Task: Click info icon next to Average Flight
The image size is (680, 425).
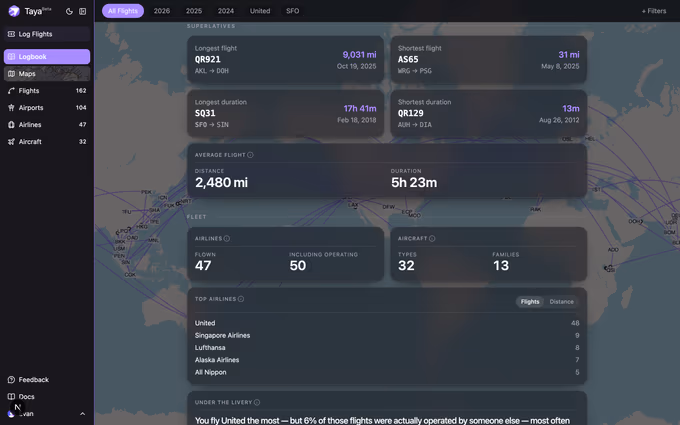Action: pos(250,155)
